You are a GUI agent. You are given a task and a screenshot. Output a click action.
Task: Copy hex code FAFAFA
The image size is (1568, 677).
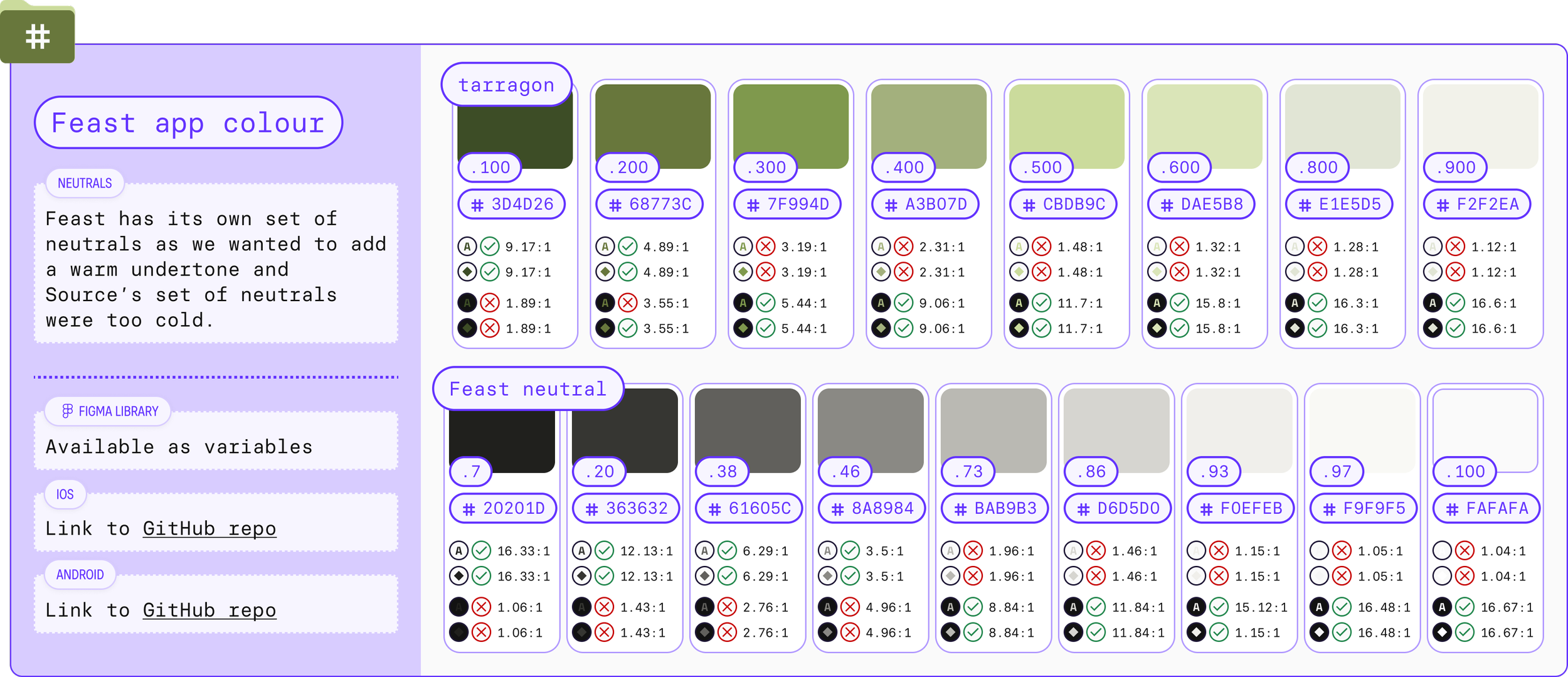point(1486,508)
